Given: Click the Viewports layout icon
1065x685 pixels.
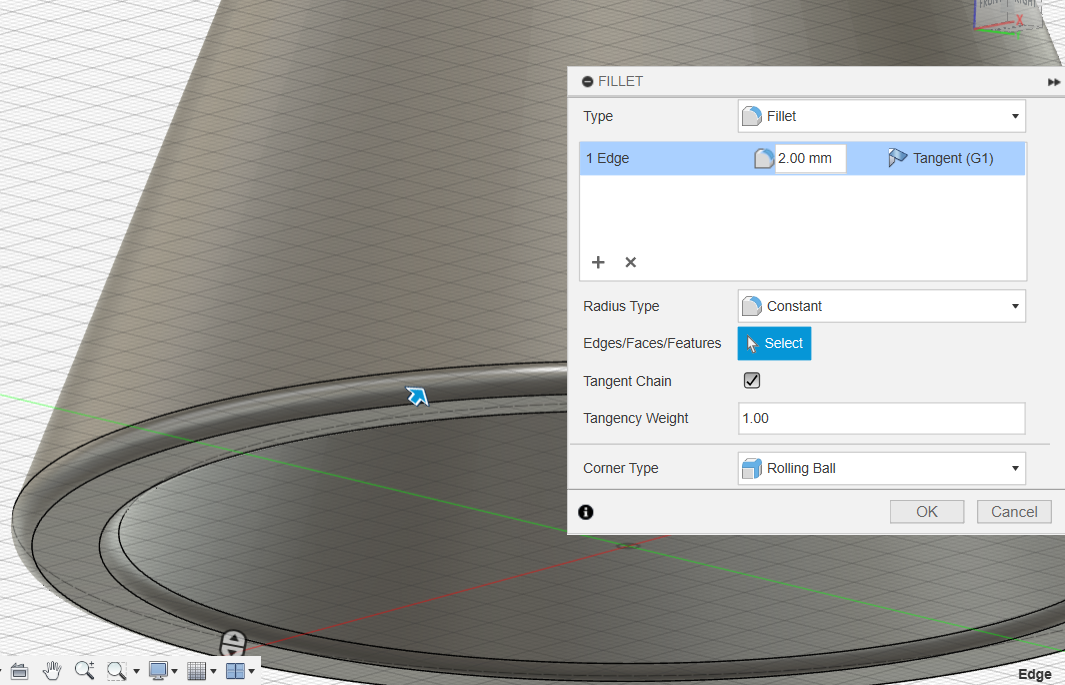Looking at the screenshot, I should pos(235,671).
